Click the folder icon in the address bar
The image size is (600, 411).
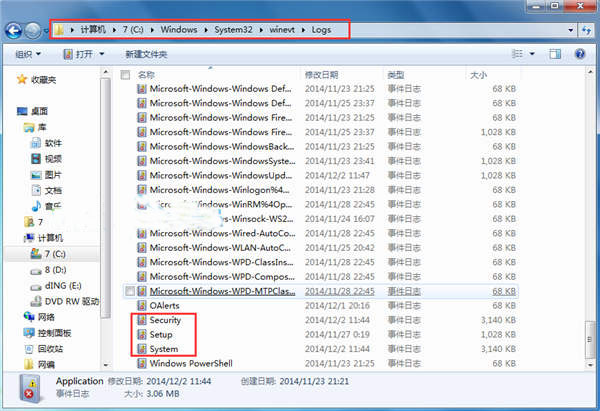coord(59,30)
